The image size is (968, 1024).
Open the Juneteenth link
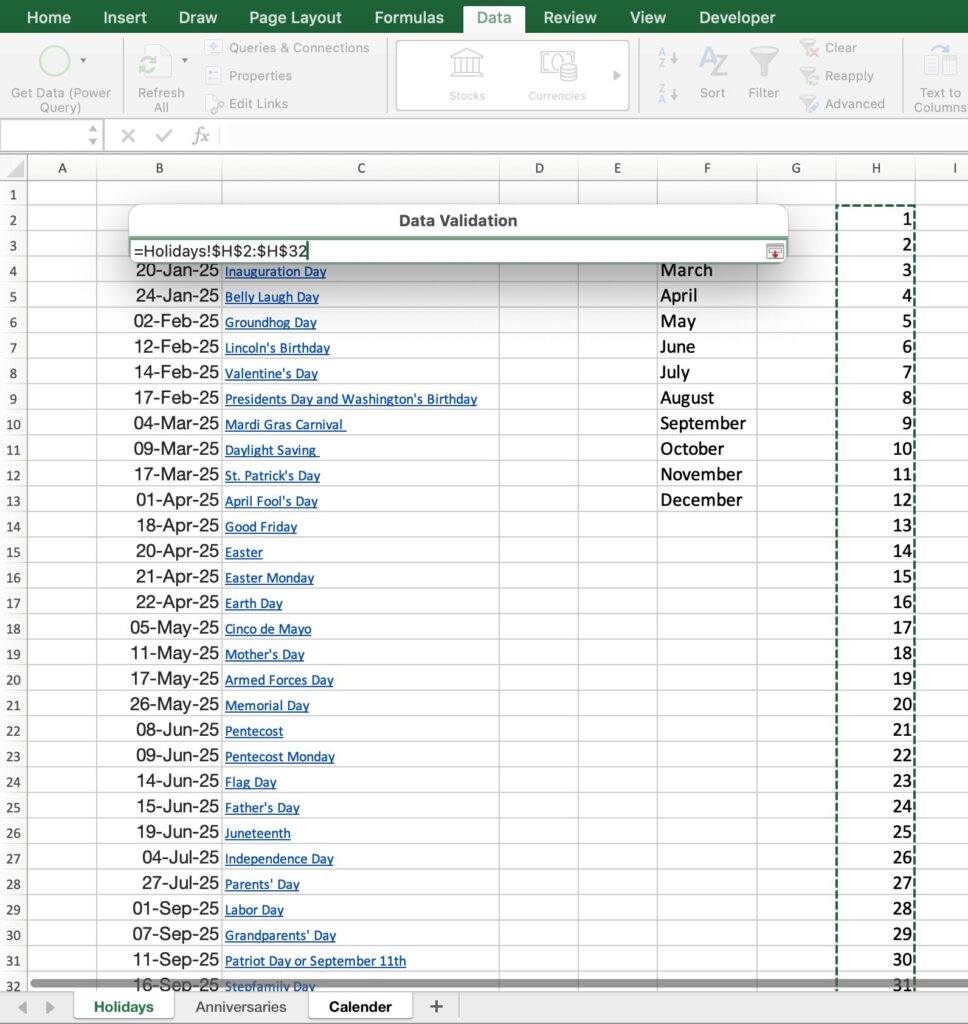257,833
